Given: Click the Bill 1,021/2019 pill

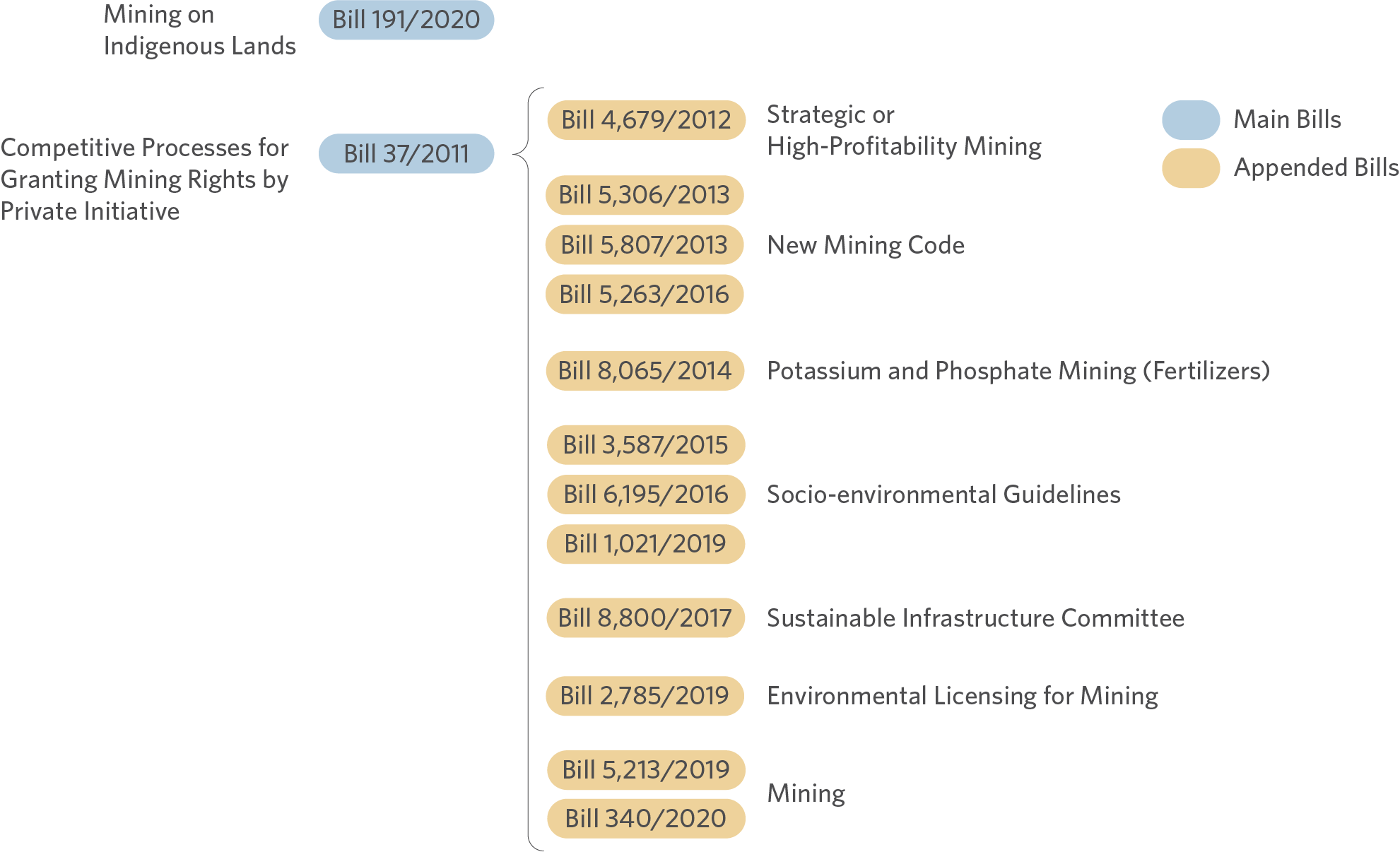Looking at the screenshot, I should point(646,544).
